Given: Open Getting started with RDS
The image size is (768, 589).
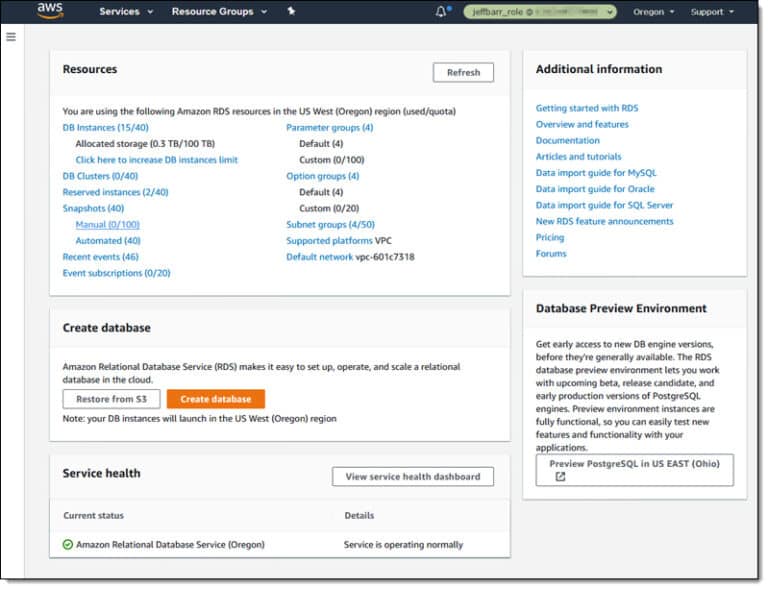Looking at the screenshot, I should coord(587,108).
